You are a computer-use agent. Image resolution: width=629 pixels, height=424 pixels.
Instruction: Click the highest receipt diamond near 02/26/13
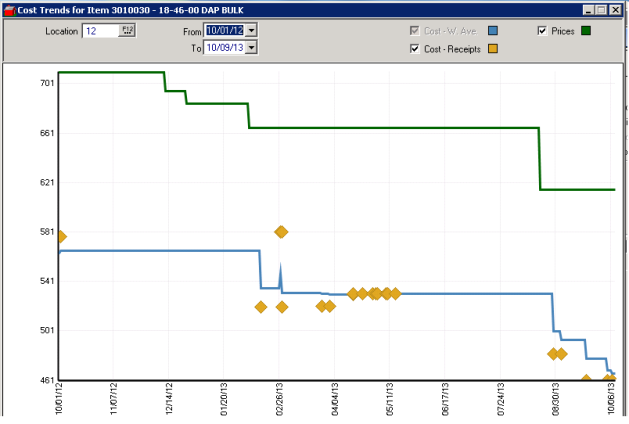pyautogui.click(x=281, y=232)
